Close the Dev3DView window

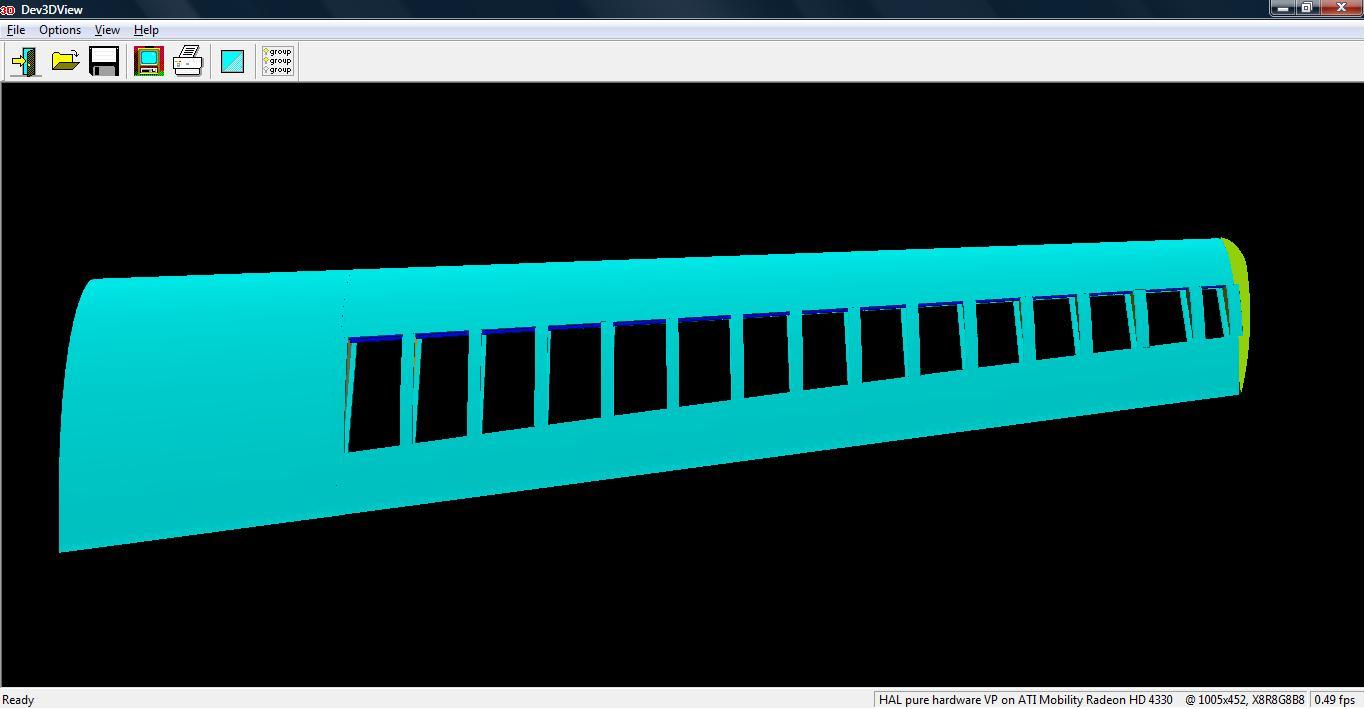click(x=1341, y=8)
